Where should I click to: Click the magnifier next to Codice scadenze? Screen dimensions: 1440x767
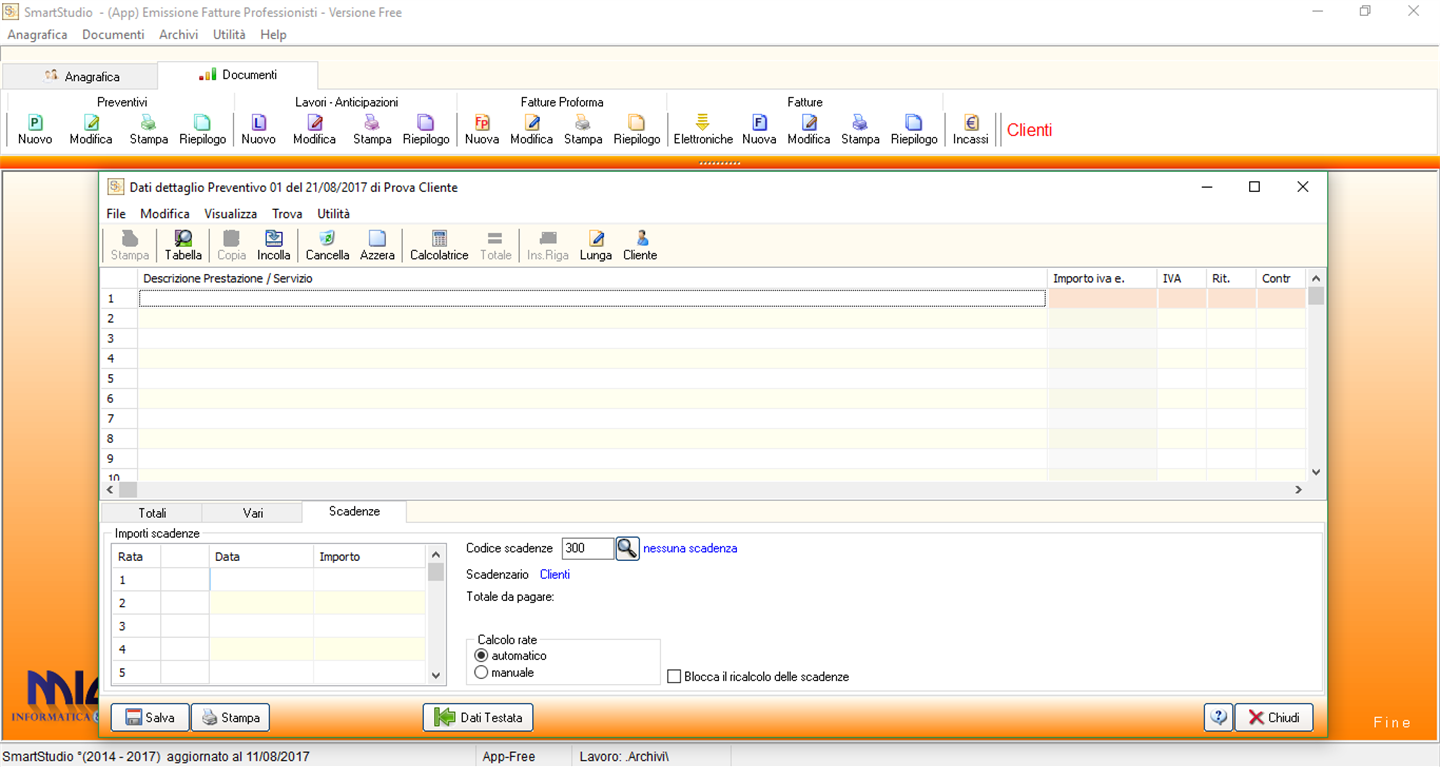click(x=627, y=548)
